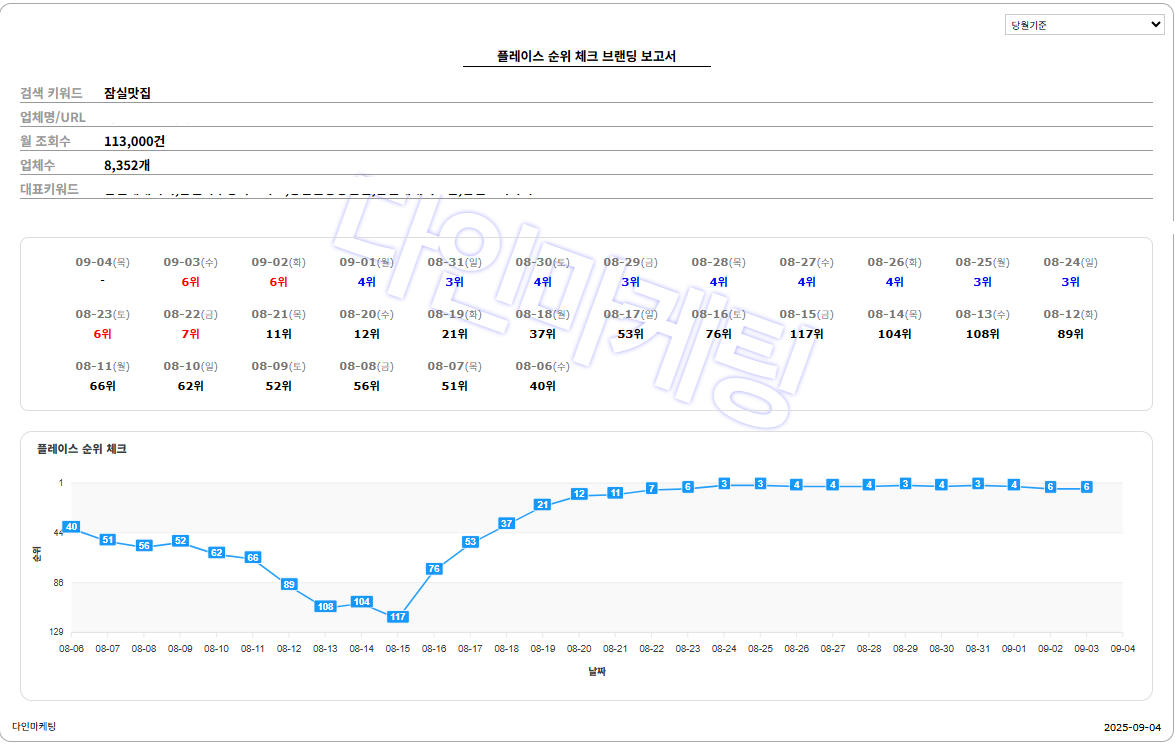Select the chart point labeled 108
Image resolution: width=1176 pixels, height=744 pixels.
tap(325, 607)
